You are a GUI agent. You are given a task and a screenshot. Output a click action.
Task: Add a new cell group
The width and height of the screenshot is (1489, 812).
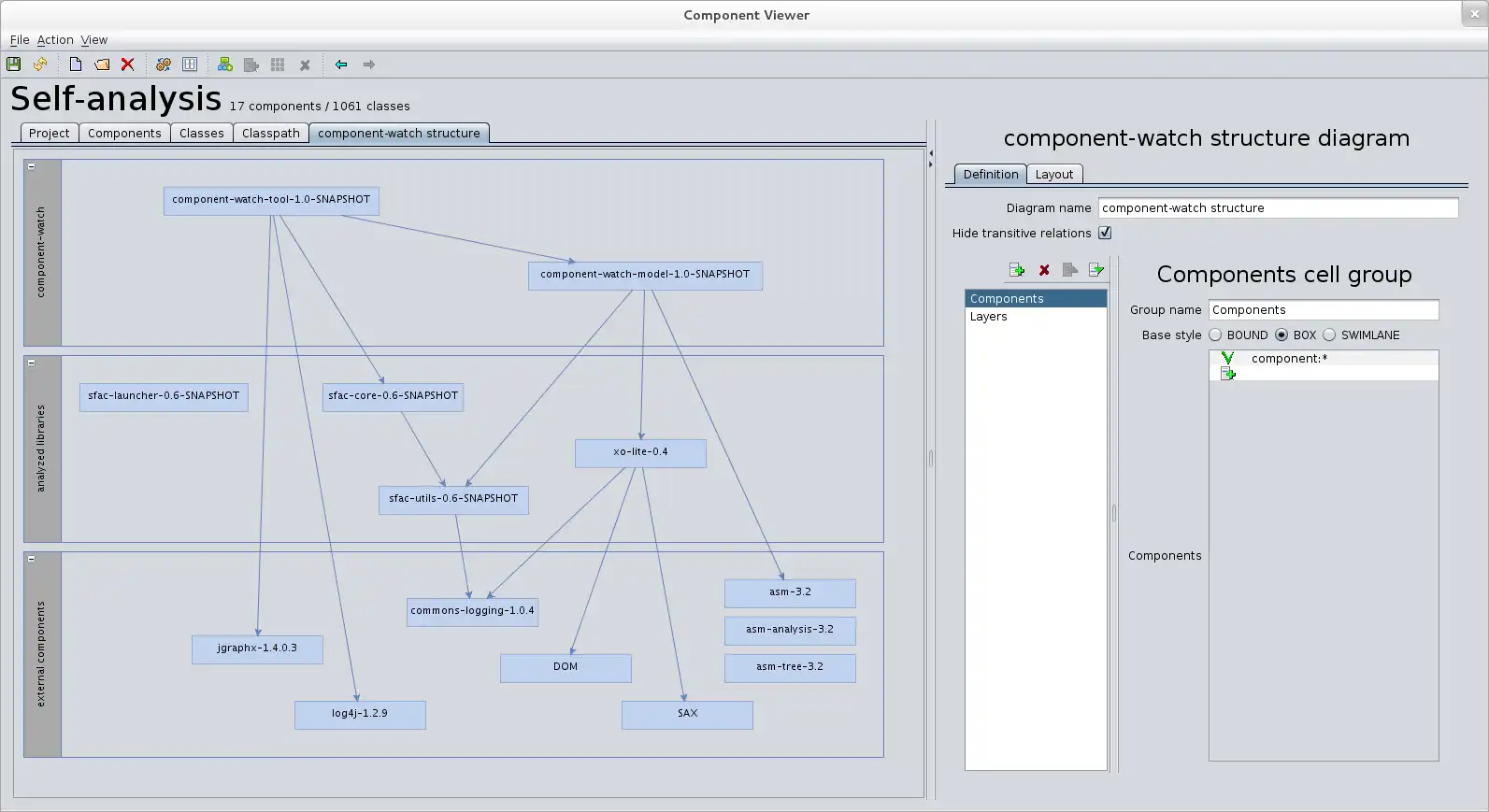click(x=1017, y=270)
